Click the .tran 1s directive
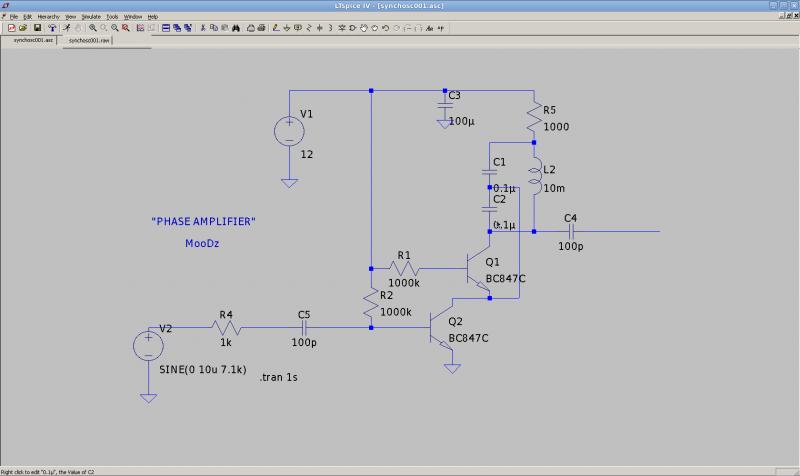Screen dimensions: 800x476 [x=279, y=378]
